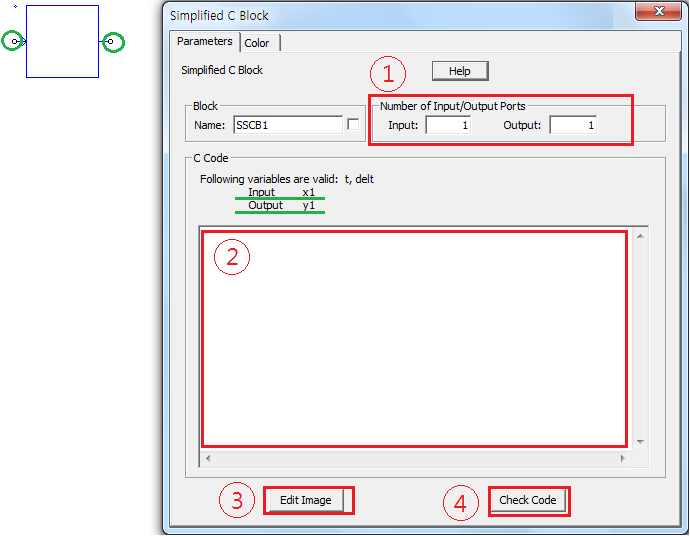Click inside the C Code editor area
Screen dimensions: 690x537
click(415, 340)
